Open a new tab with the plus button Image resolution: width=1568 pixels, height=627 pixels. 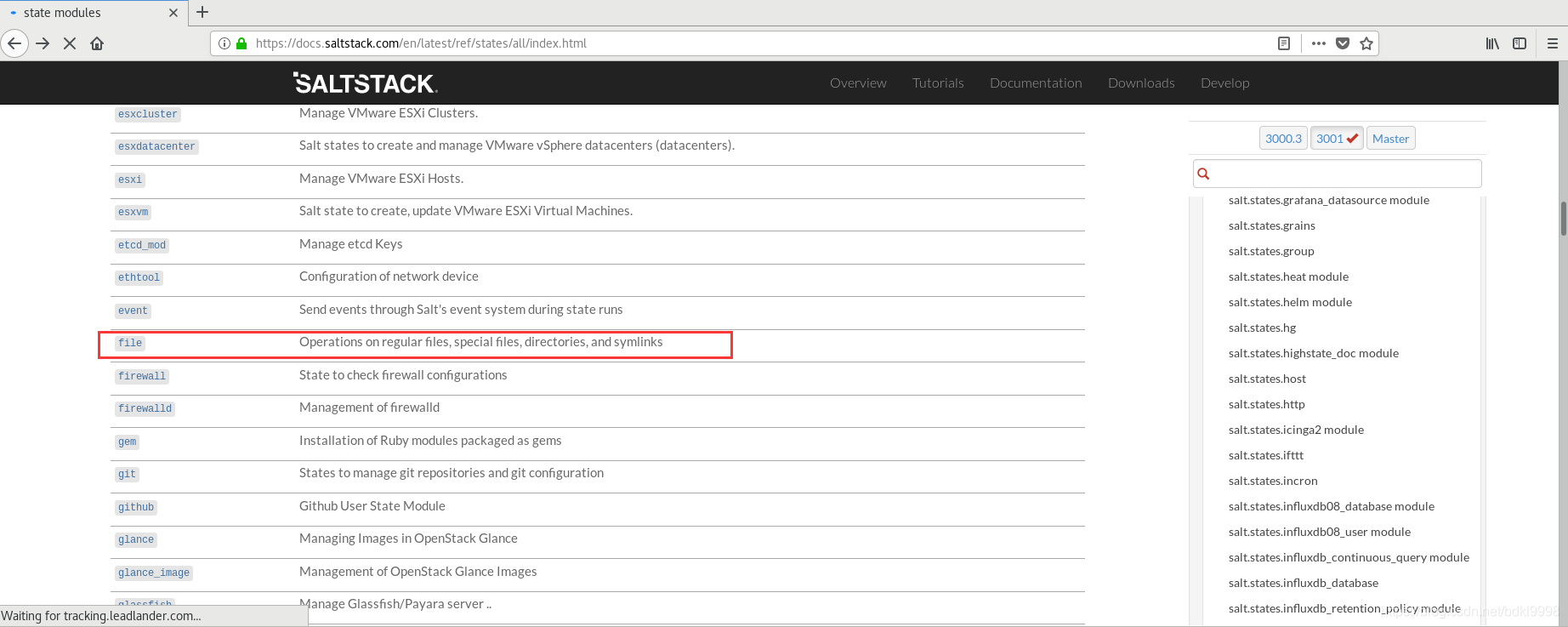tap(202, 12)
